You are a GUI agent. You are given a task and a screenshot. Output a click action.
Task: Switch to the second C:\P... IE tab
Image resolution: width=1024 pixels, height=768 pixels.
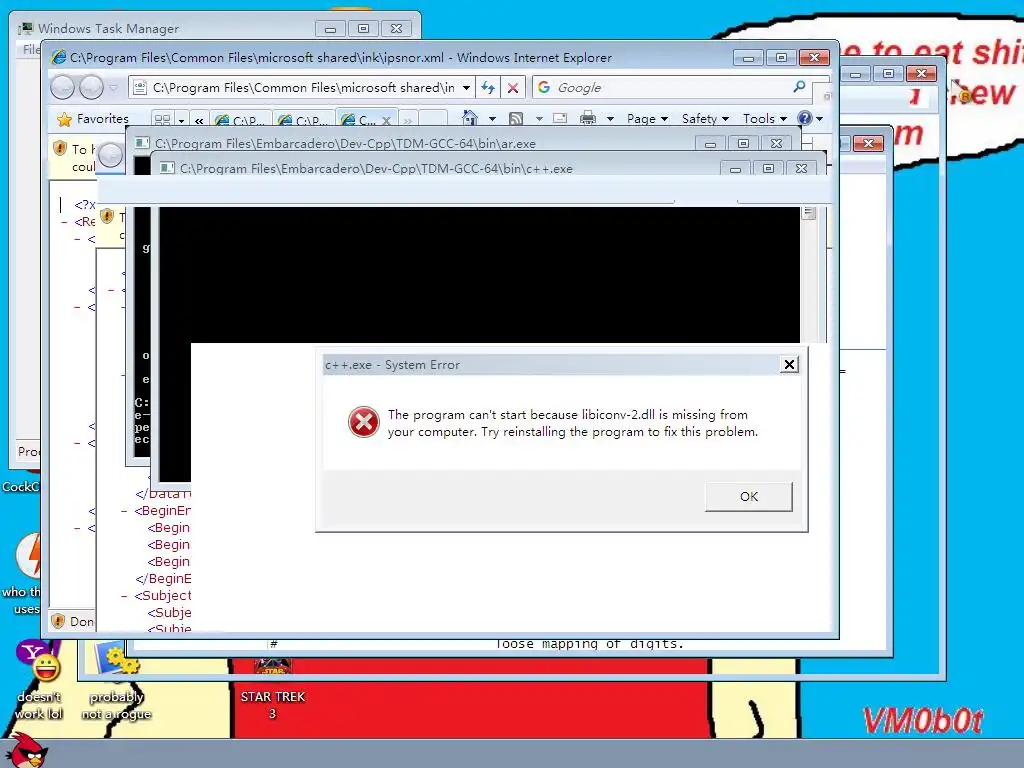(303, 120)
